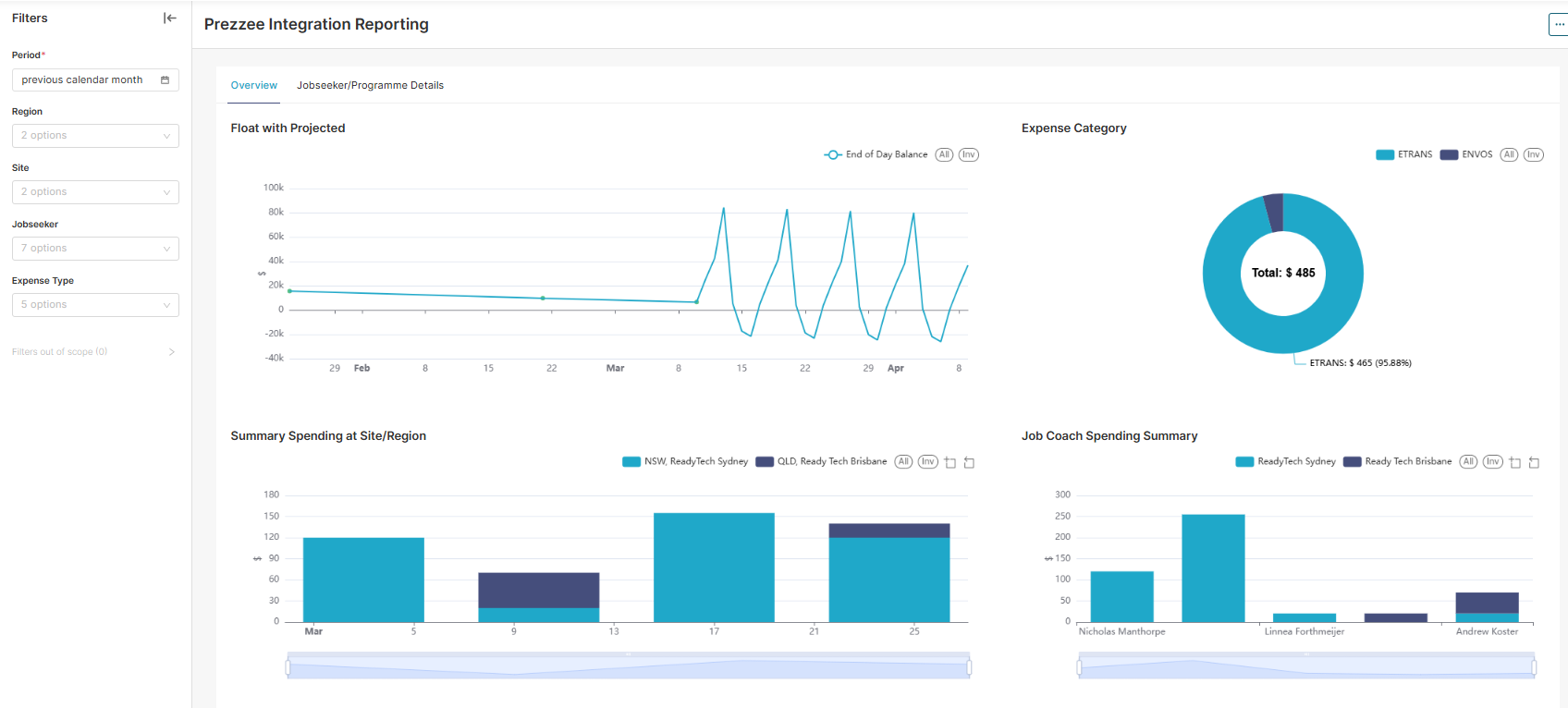
Task: Select all series in Expense Category legend
Action: (1509, 154)
